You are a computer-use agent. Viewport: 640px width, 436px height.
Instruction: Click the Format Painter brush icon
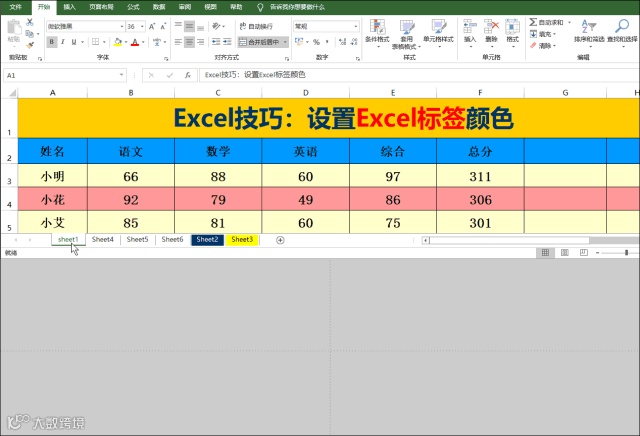29,45
